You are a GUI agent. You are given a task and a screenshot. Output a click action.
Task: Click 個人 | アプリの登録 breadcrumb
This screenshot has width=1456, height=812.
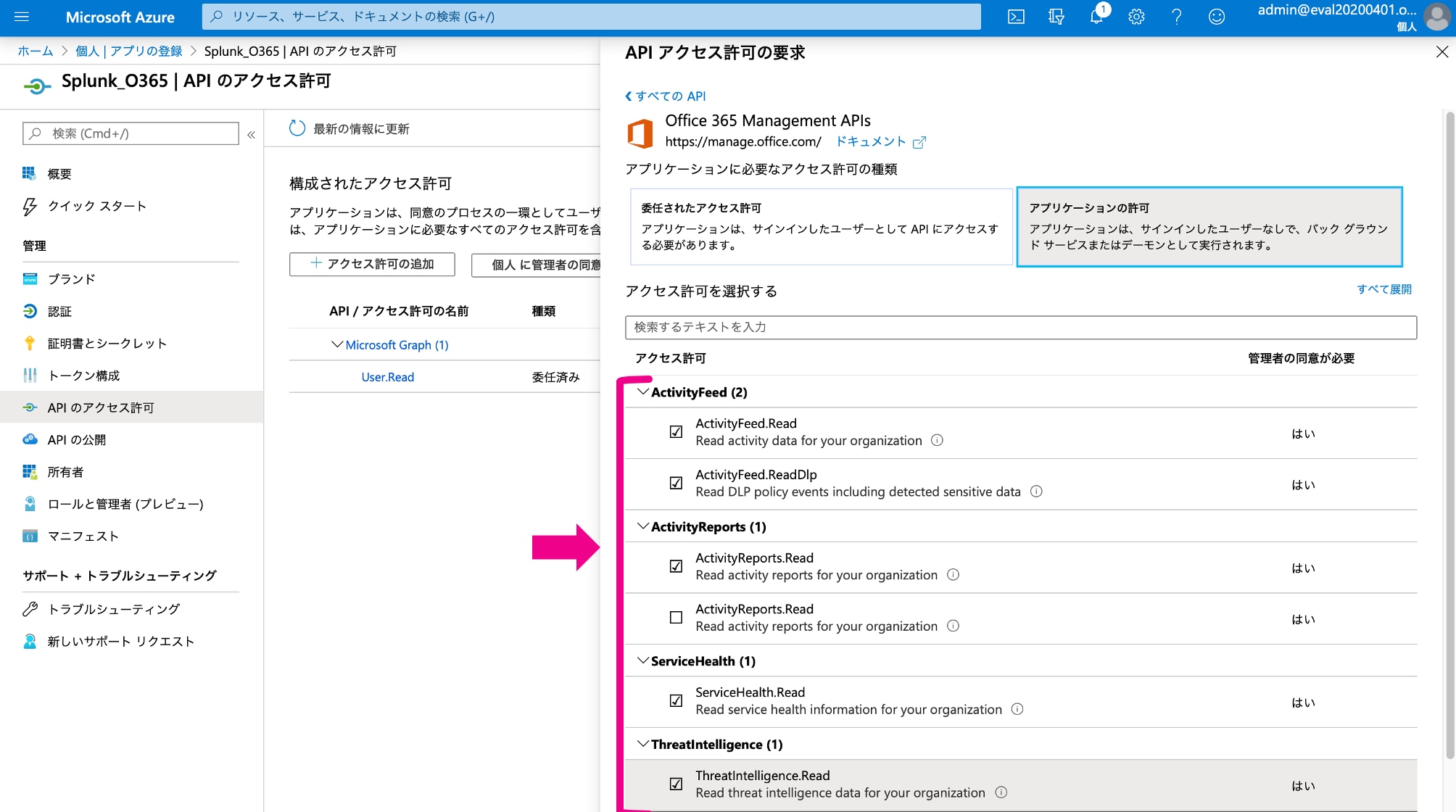pyautogui.click(x=129, y=51)
